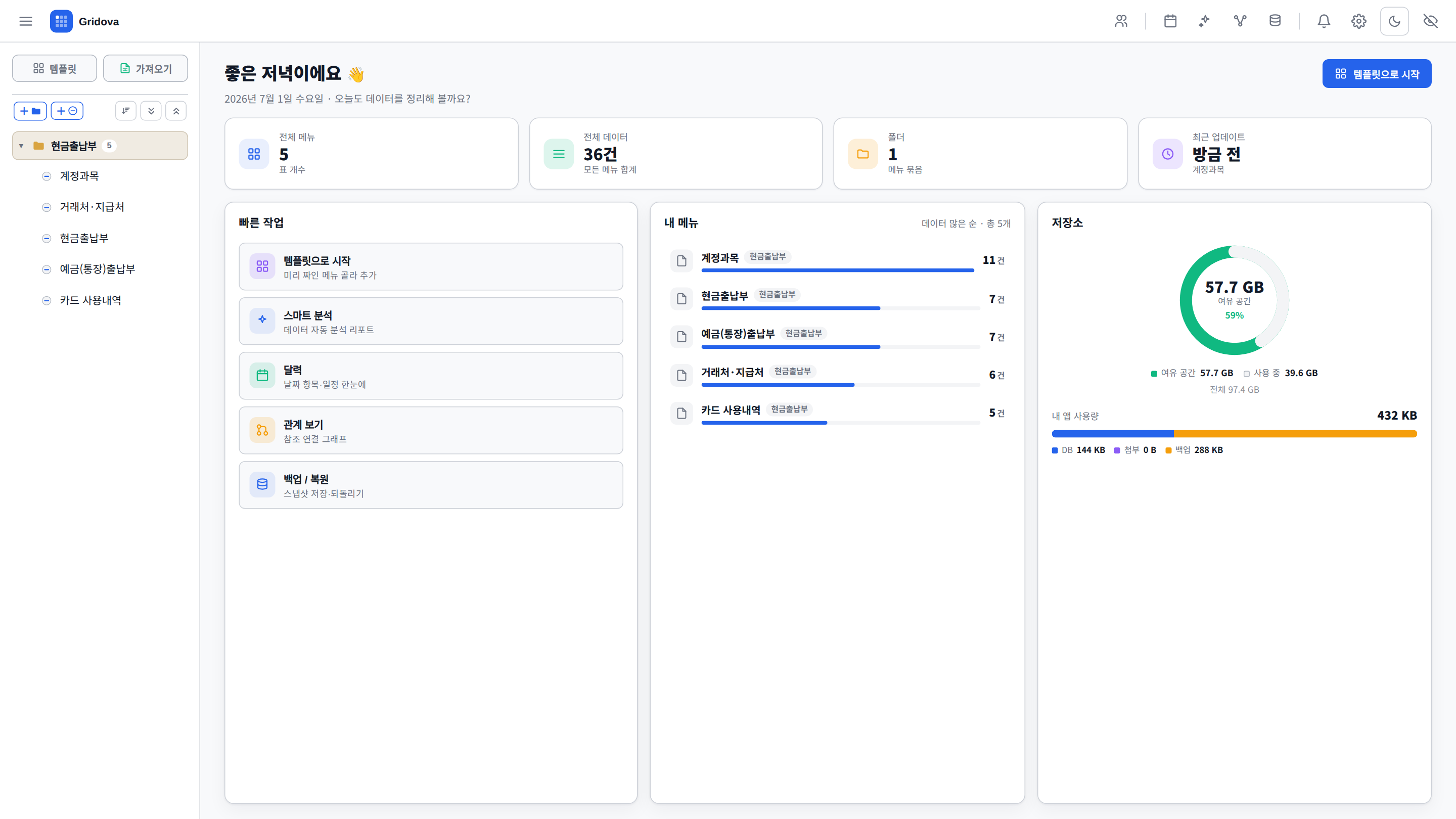Click the '전체 97.4 GB' text
1456x819 pixels.
point(1235,389)
